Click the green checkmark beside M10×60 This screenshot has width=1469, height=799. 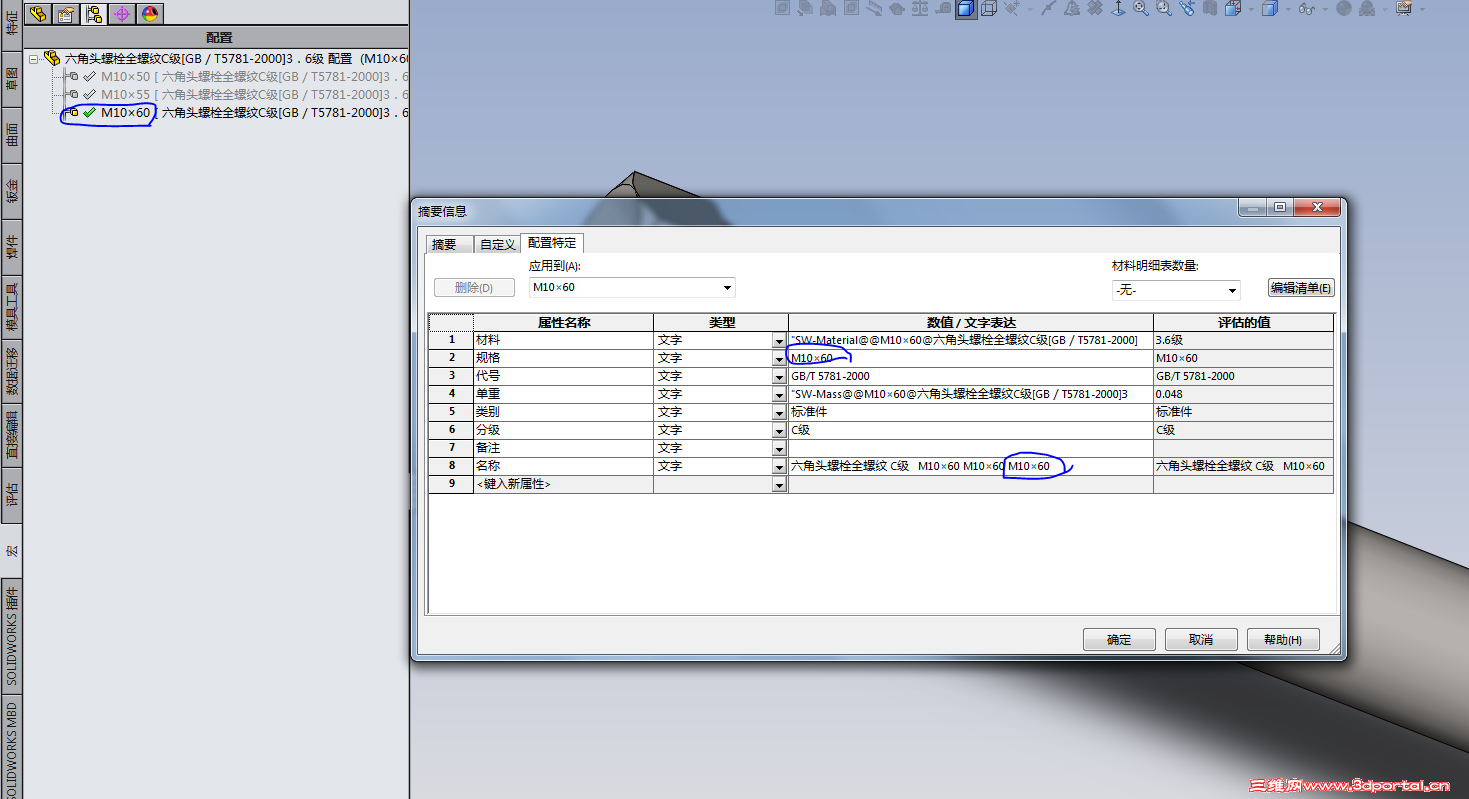(x=90, y=113)
